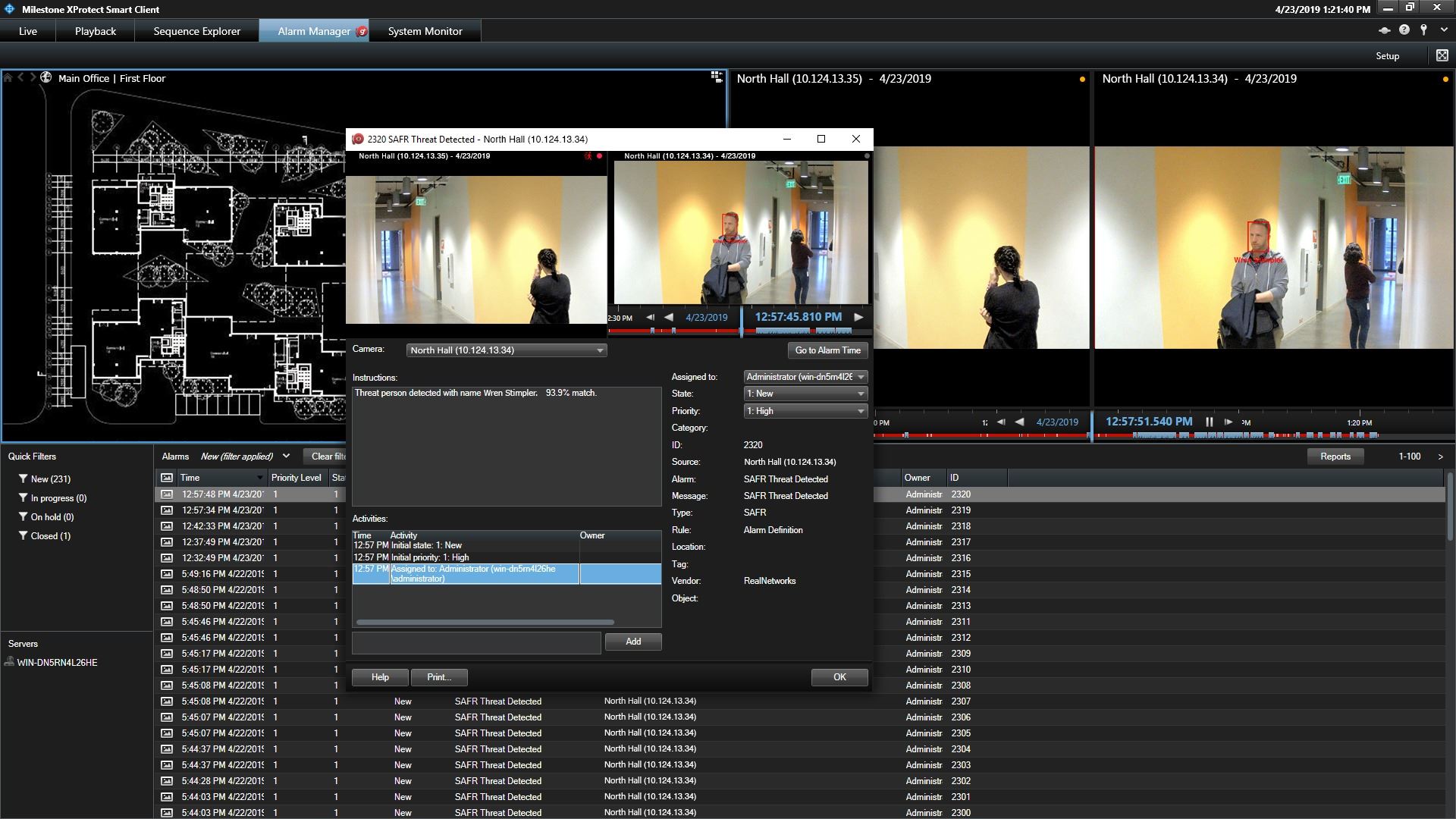Step back one frame in dialog playback
Viewport: 1456px width, 819px height.
pos(651,317)
